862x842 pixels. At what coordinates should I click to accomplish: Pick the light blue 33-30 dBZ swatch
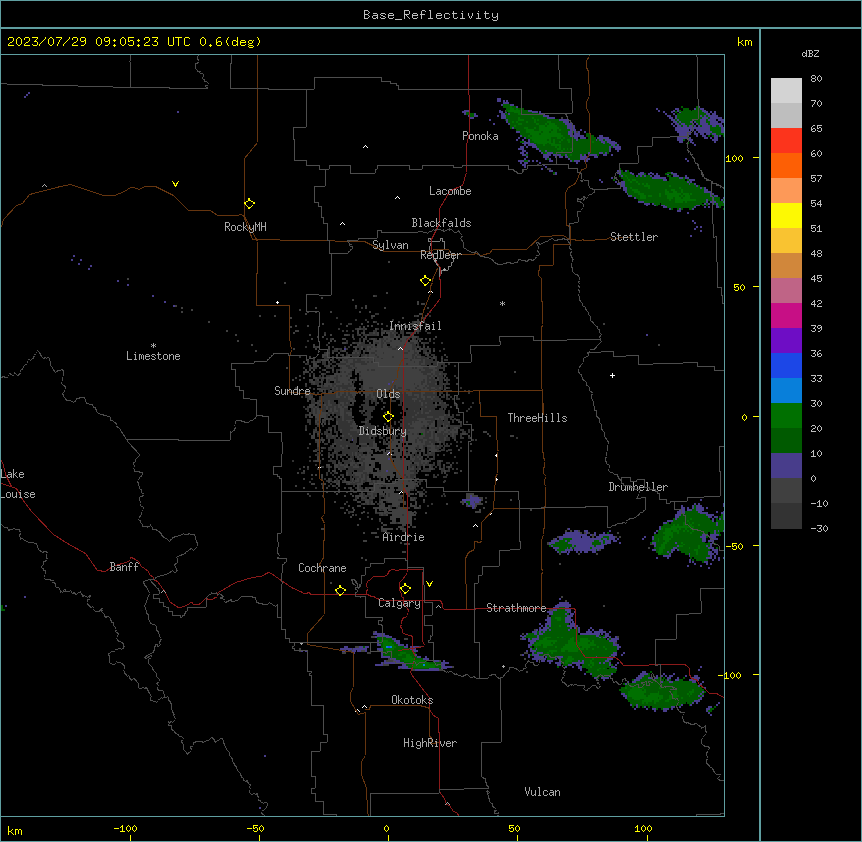[786, 391]
